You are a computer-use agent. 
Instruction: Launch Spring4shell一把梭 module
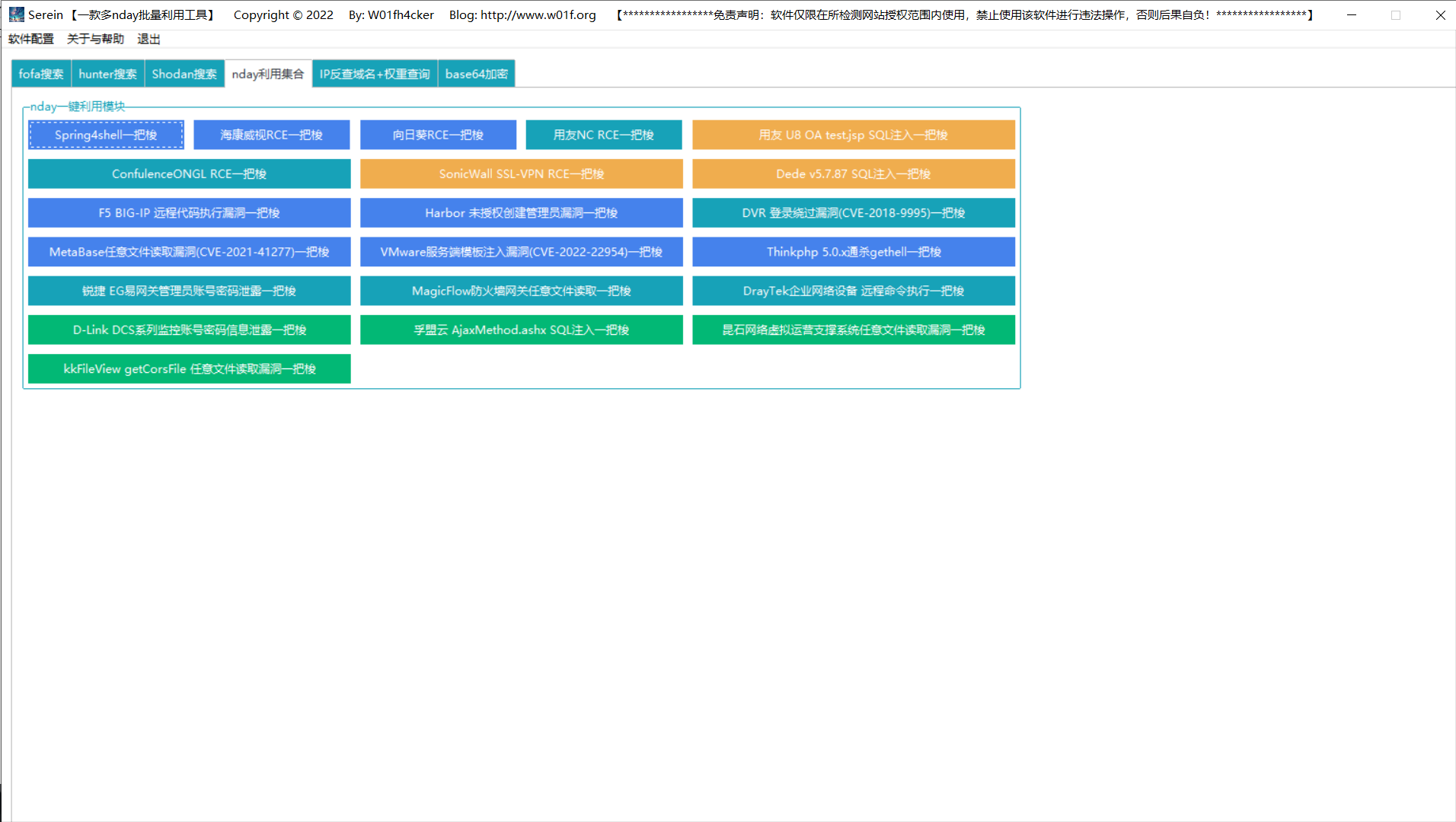click(106, 135)
